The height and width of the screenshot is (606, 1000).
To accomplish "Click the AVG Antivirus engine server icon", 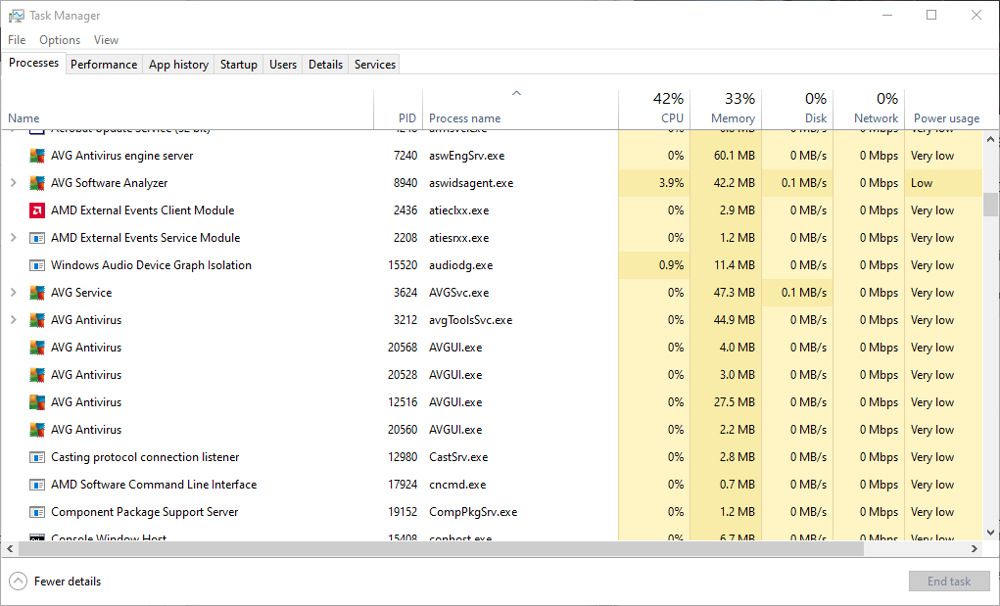I will [x=37, y=156].
